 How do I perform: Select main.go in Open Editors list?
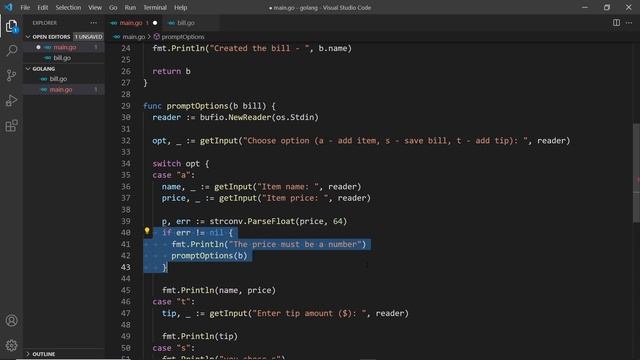coord(64,47)
